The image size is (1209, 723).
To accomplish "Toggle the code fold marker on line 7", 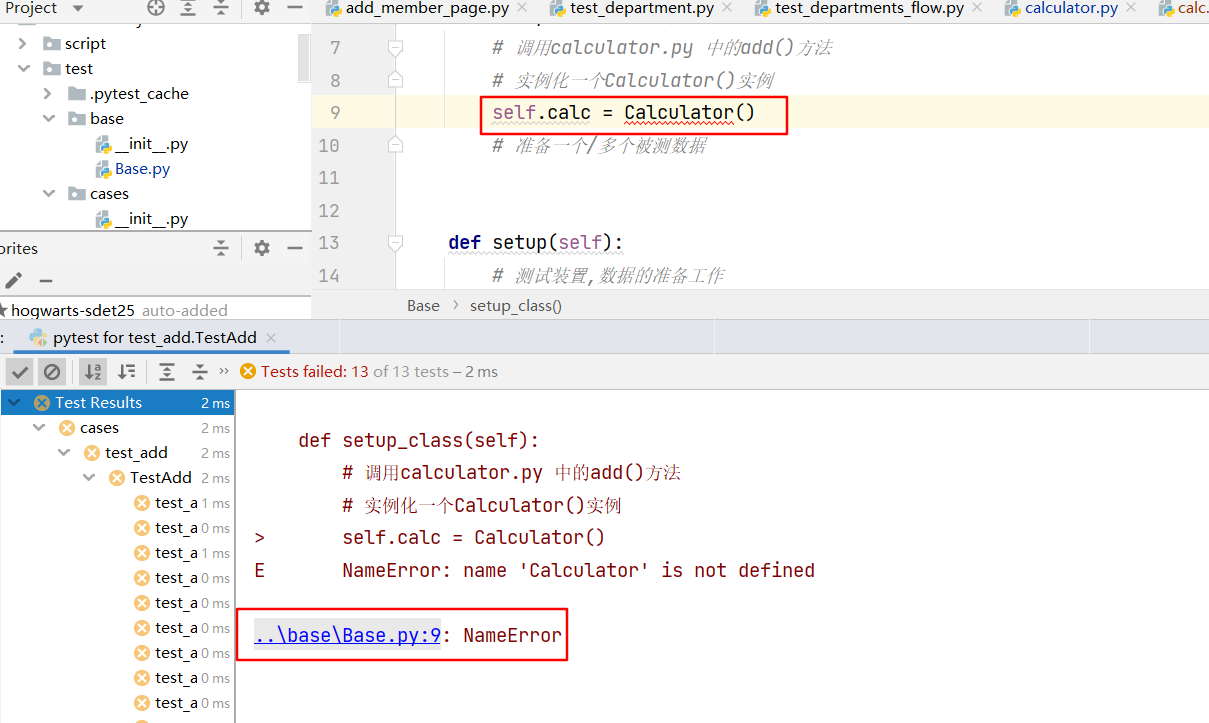I will [x=396, y=48].
